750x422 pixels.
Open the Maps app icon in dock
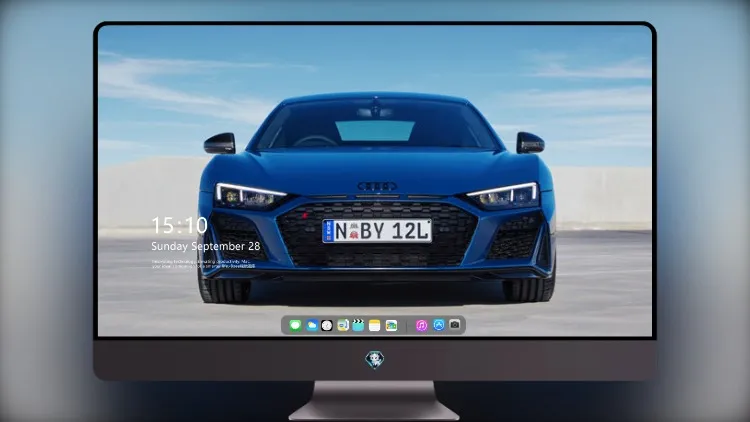point(342,325)
